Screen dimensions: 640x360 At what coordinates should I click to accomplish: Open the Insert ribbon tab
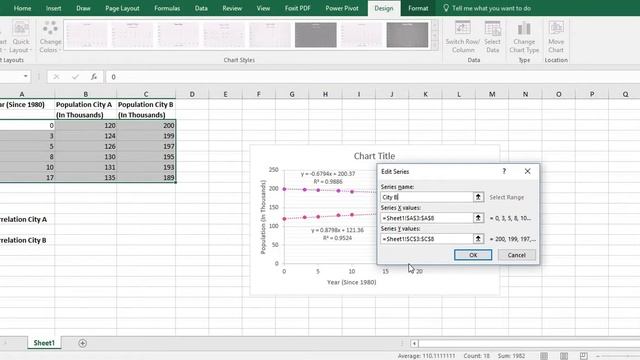tap(53, 8)
